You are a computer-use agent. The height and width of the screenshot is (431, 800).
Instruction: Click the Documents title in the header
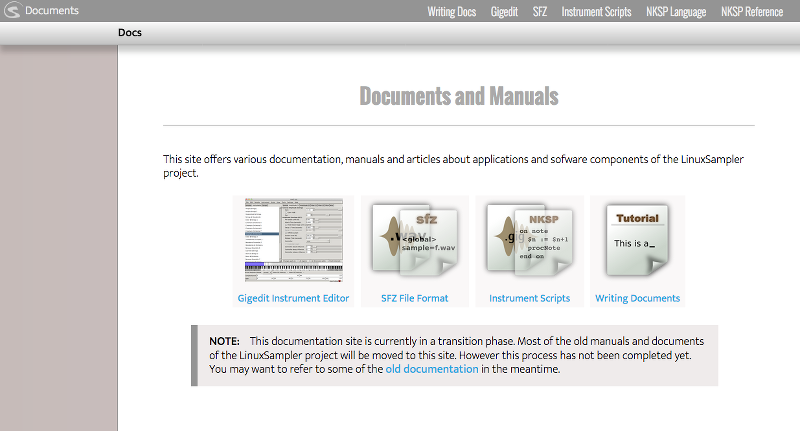[x=52, y=10]
